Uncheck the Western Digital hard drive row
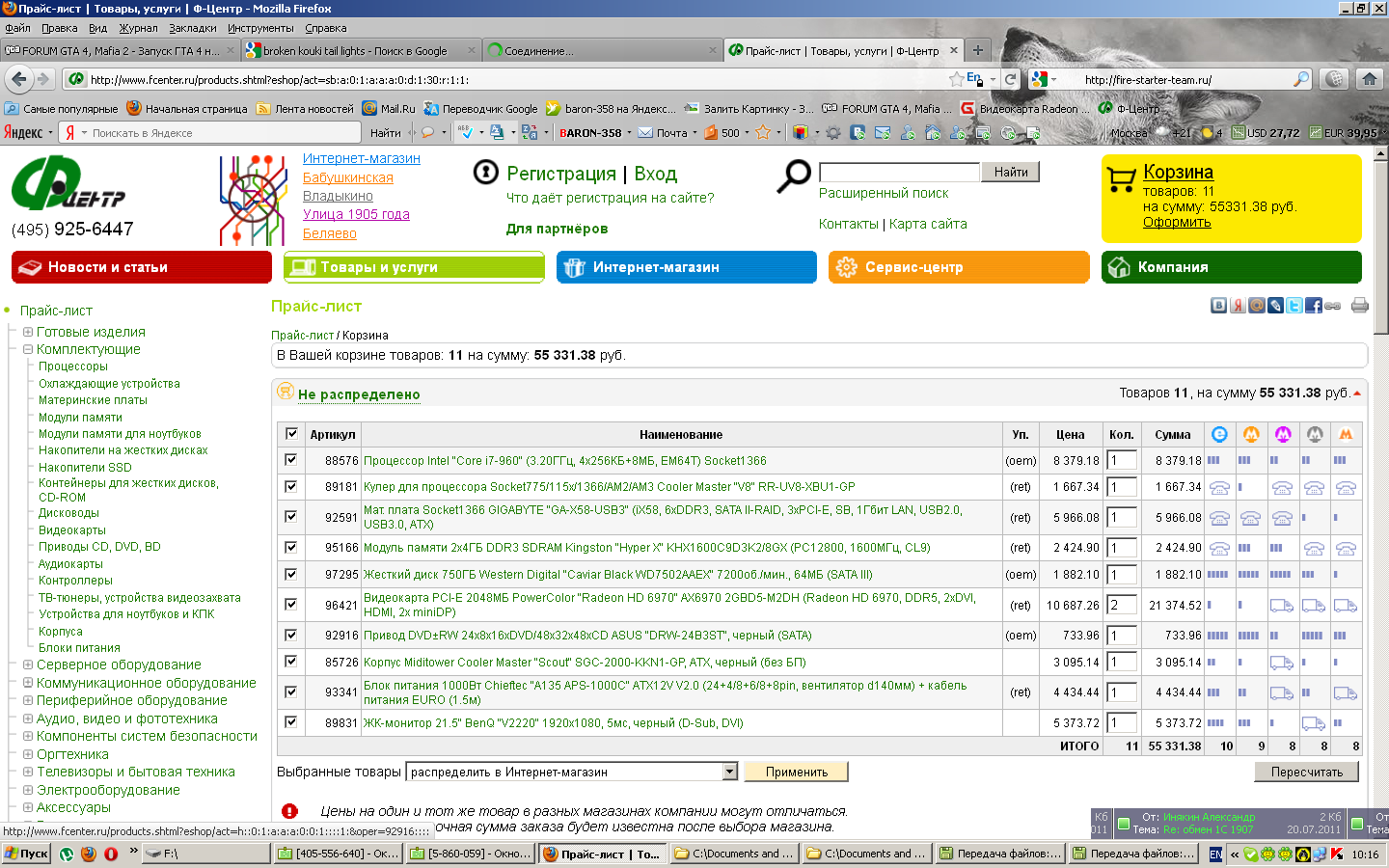The image size is (1389, 868). coord(291,574)
